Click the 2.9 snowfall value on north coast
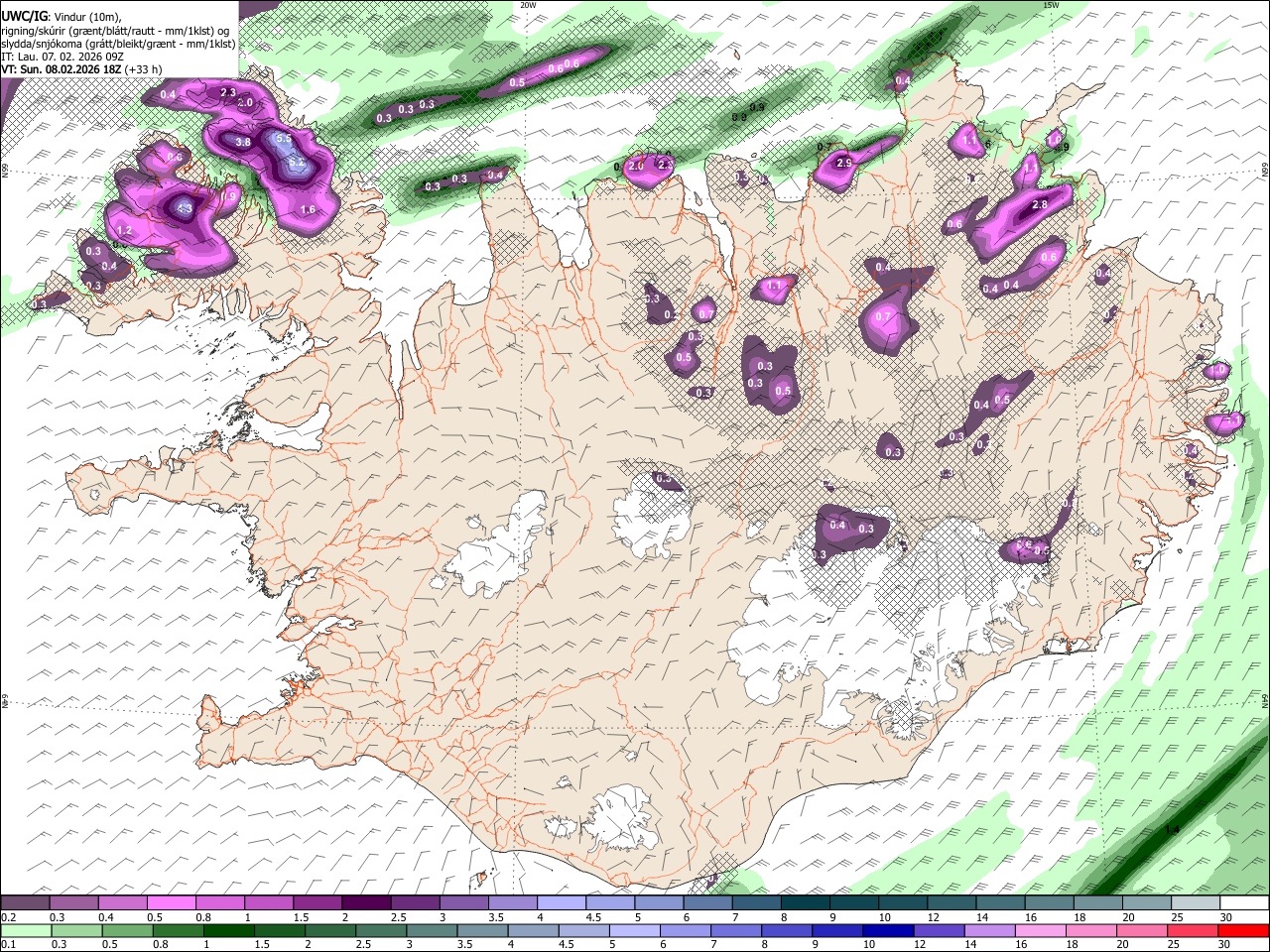Viewport: 1270px width, 952px height. [x=844, y=163]
